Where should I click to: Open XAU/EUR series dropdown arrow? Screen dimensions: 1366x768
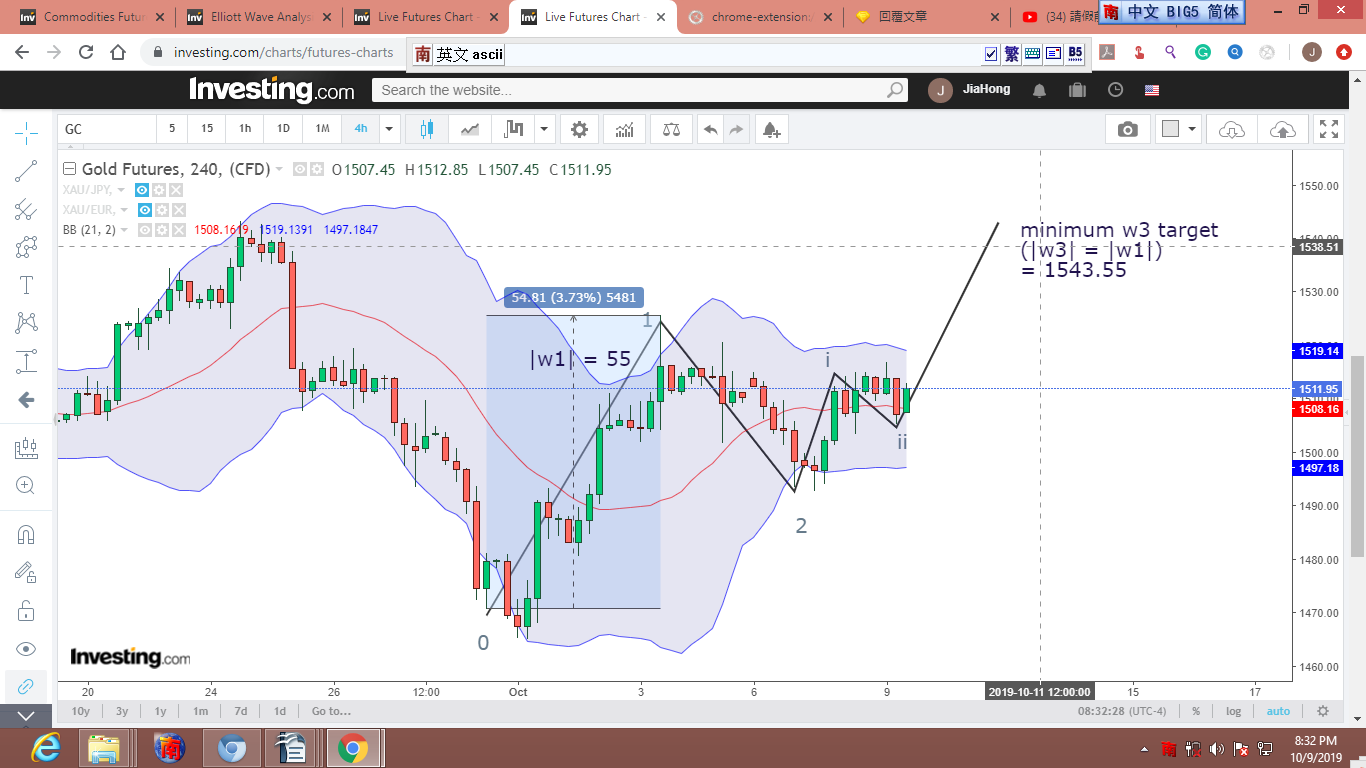(123, 210)
